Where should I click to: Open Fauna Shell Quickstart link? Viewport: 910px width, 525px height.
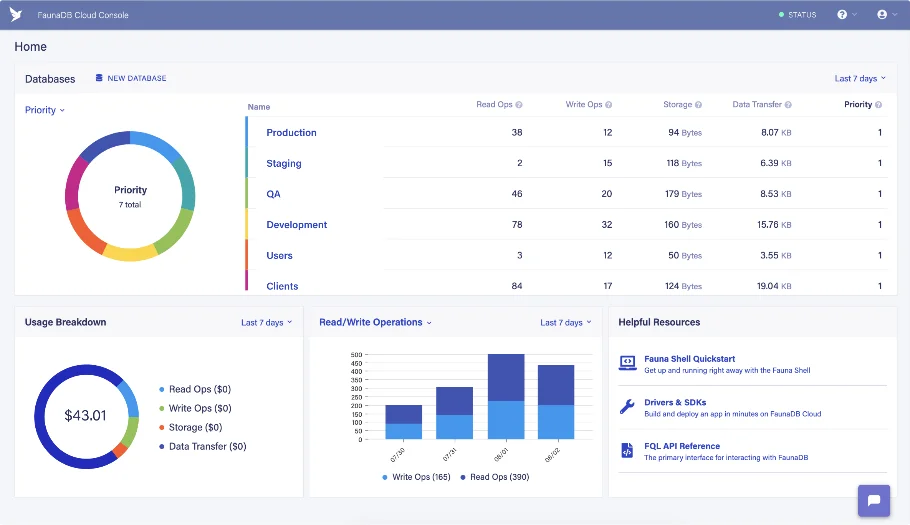[689, 359]
